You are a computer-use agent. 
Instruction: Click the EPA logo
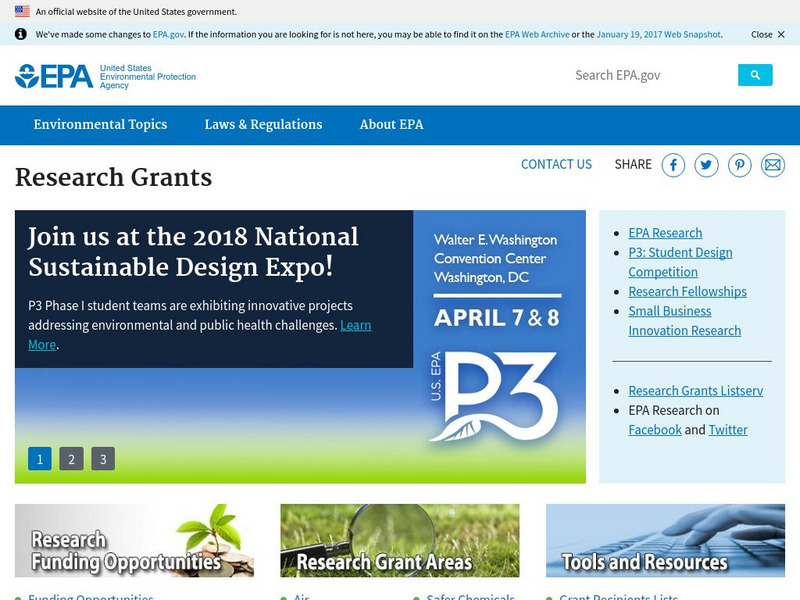click(105, 77)
